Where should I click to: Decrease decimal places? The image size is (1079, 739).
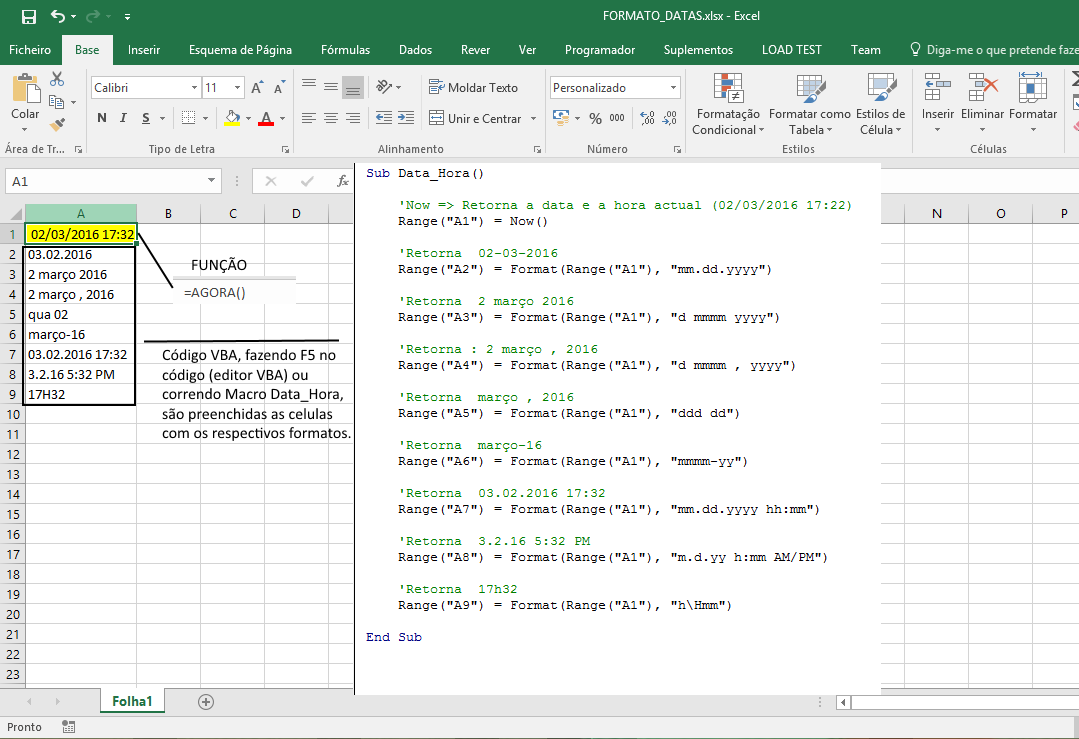670,118
